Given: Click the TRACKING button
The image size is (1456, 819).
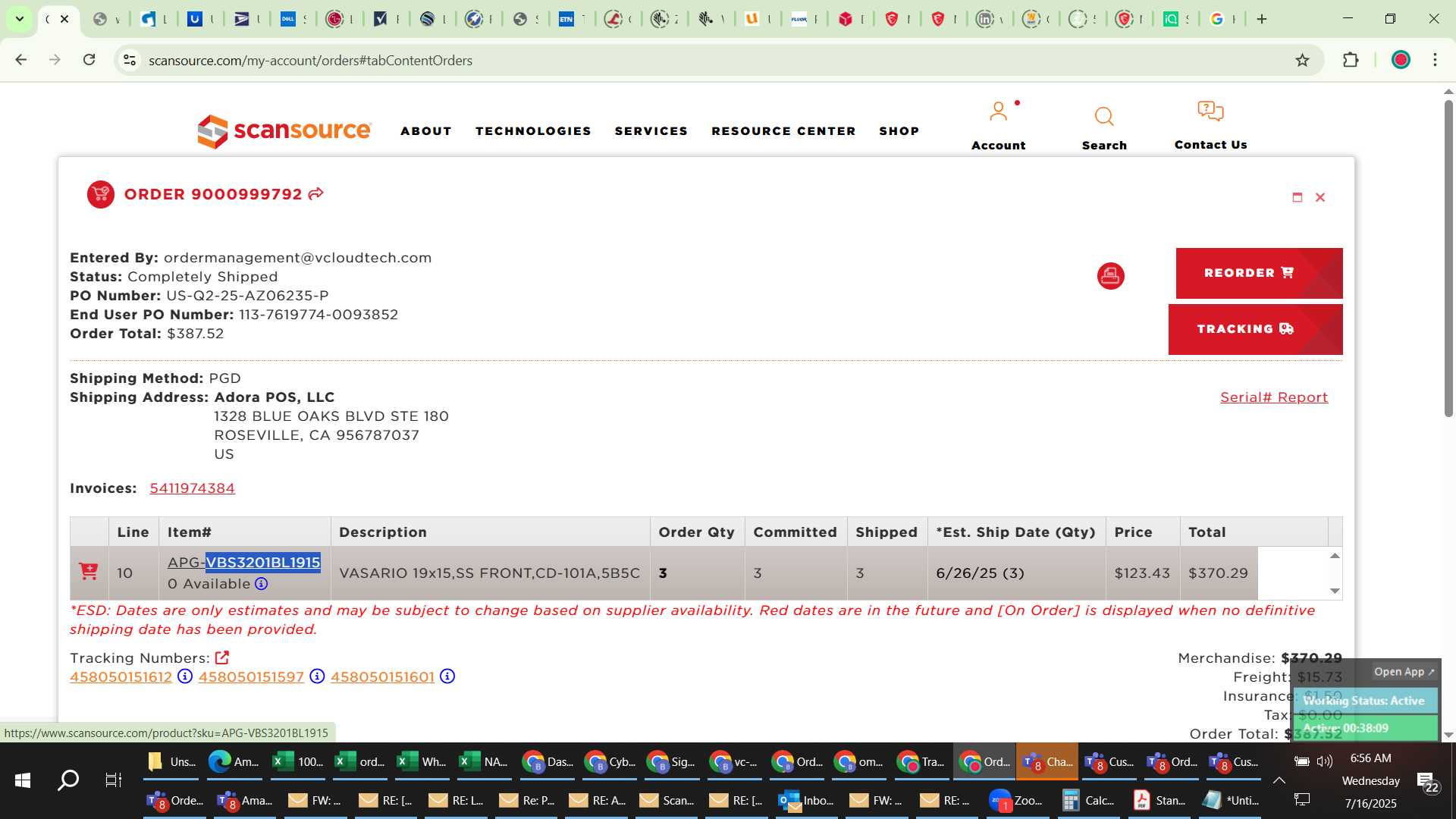Looking at the screenshot, I should click(1255, 329).
